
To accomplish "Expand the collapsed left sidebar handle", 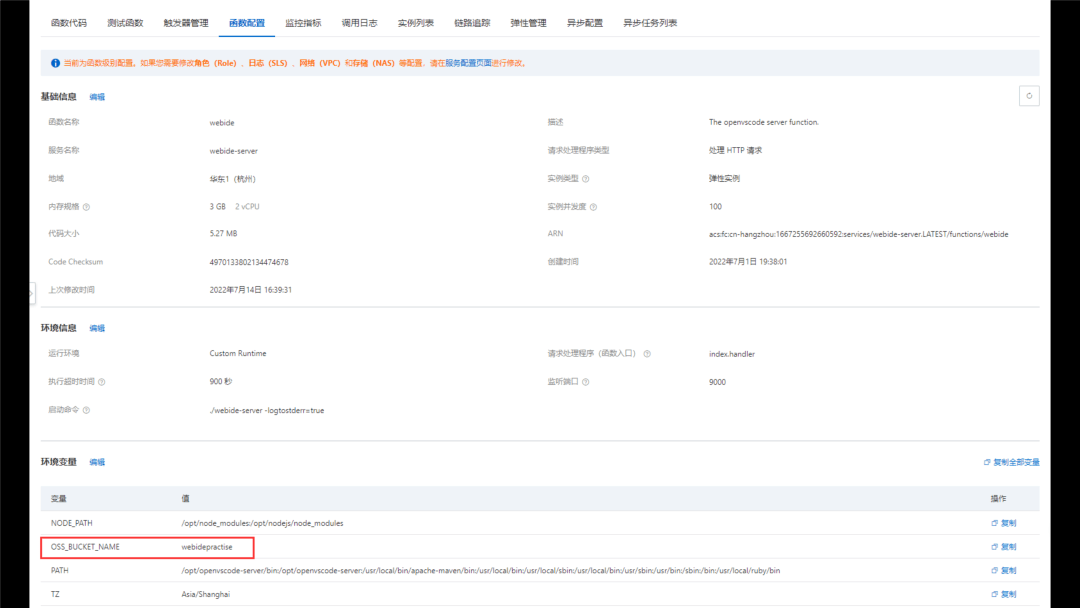I will 32,293.
